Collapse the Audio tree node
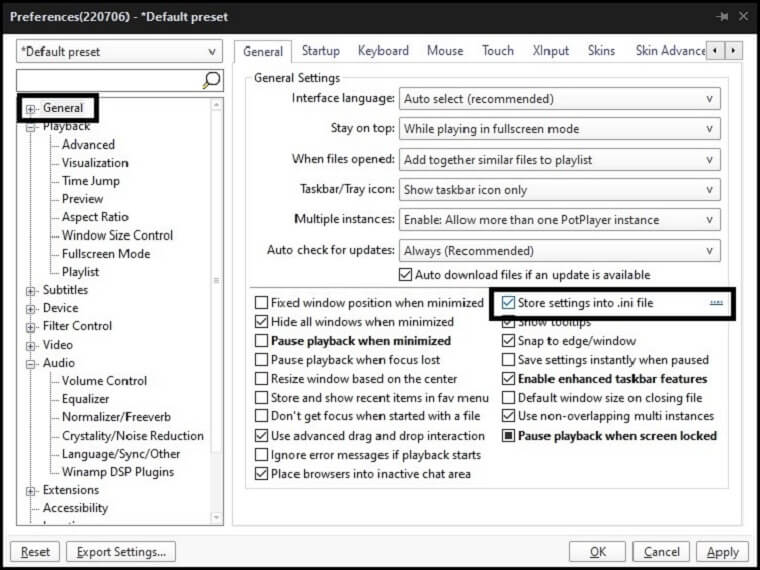The width and height of the screenshot is (760, 570). tap(31, 364)
